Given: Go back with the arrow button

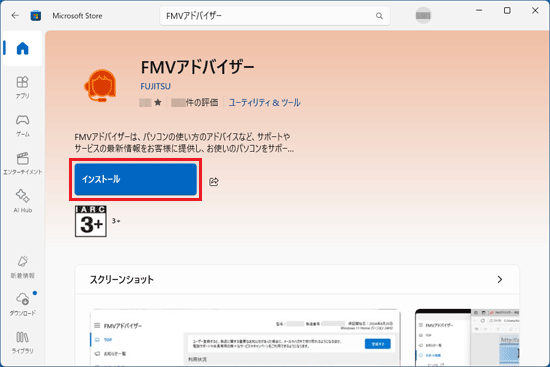Looking at the screenshot, I should tap(15, 15).
